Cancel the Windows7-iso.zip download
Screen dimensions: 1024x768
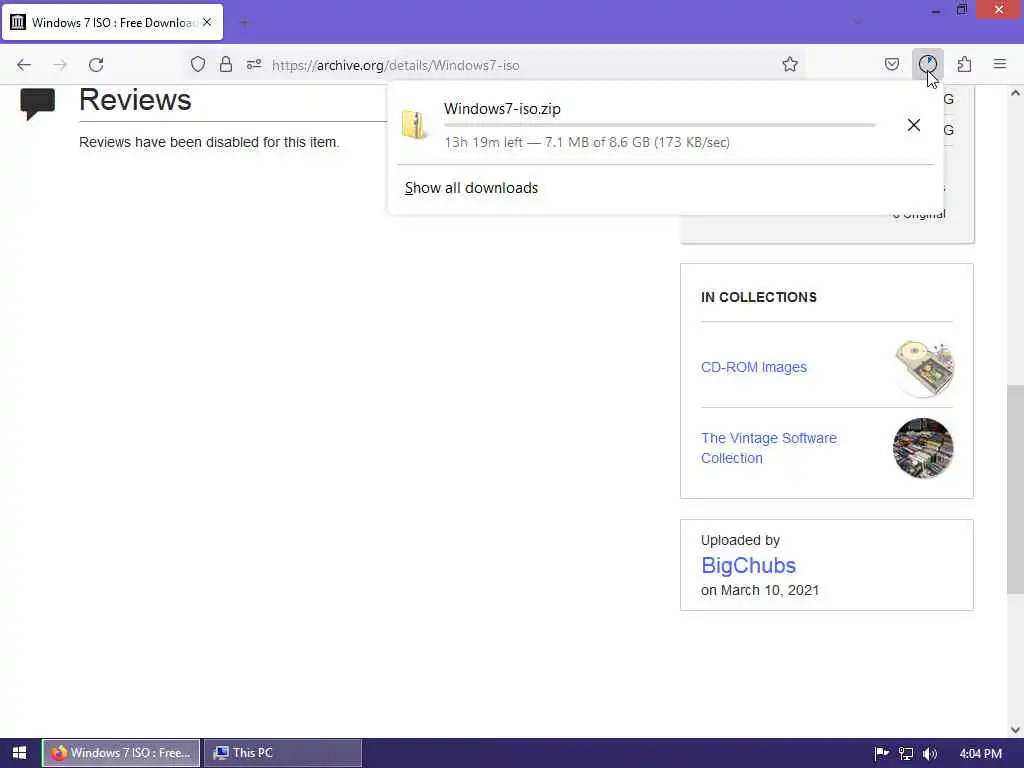click(914, 125)
